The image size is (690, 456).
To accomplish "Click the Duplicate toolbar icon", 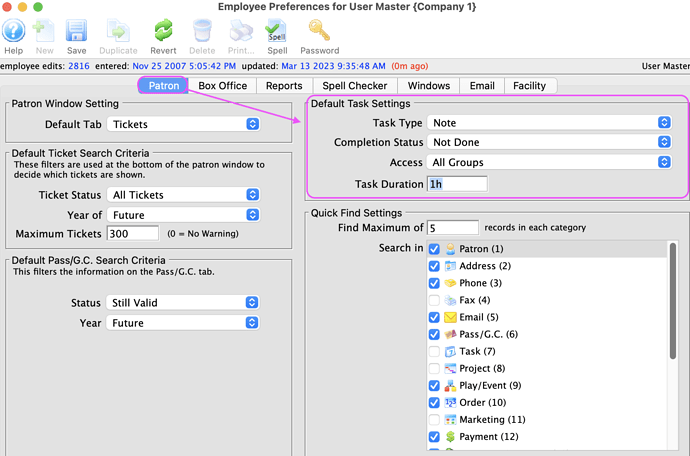I will click(x=118, y=31).
